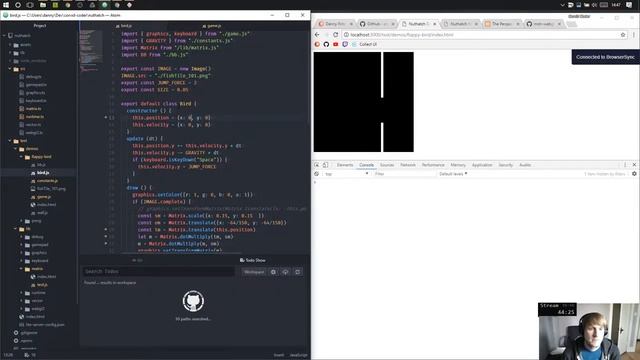
Task: Collapse the numatch project root
Action: point(5,36)
